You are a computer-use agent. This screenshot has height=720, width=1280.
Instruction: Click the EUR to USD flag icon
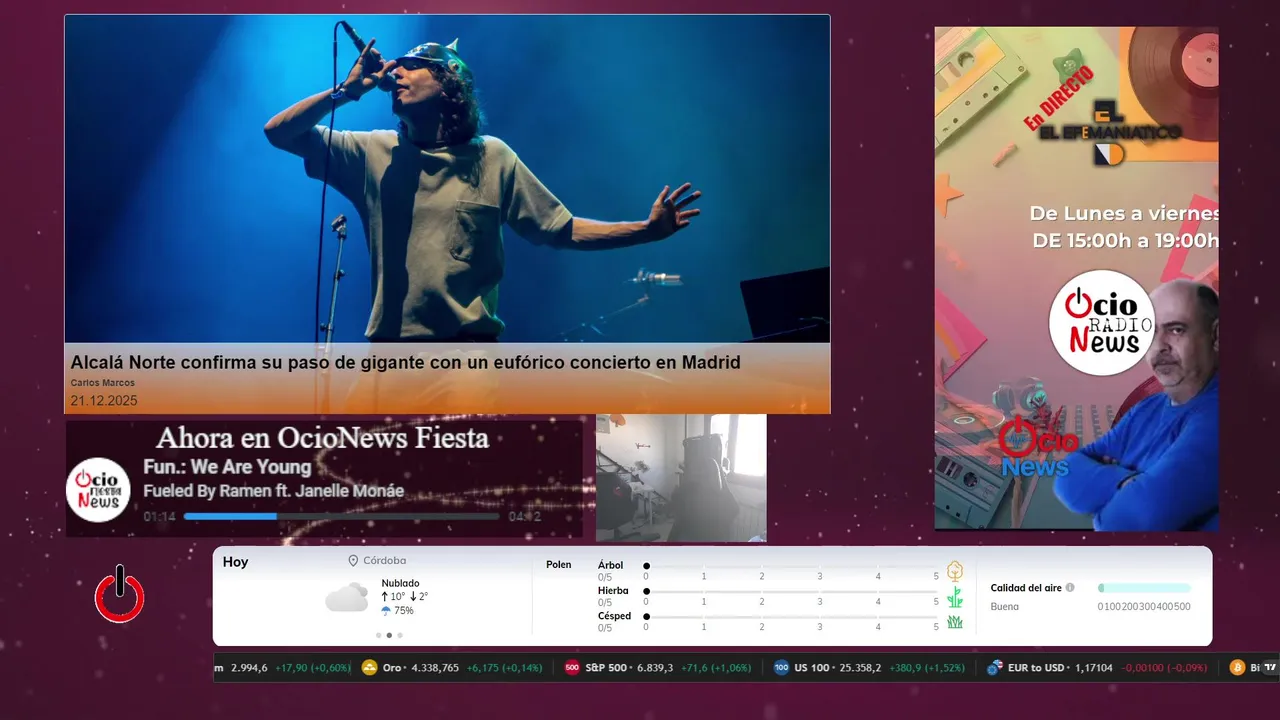coord(994,667)
